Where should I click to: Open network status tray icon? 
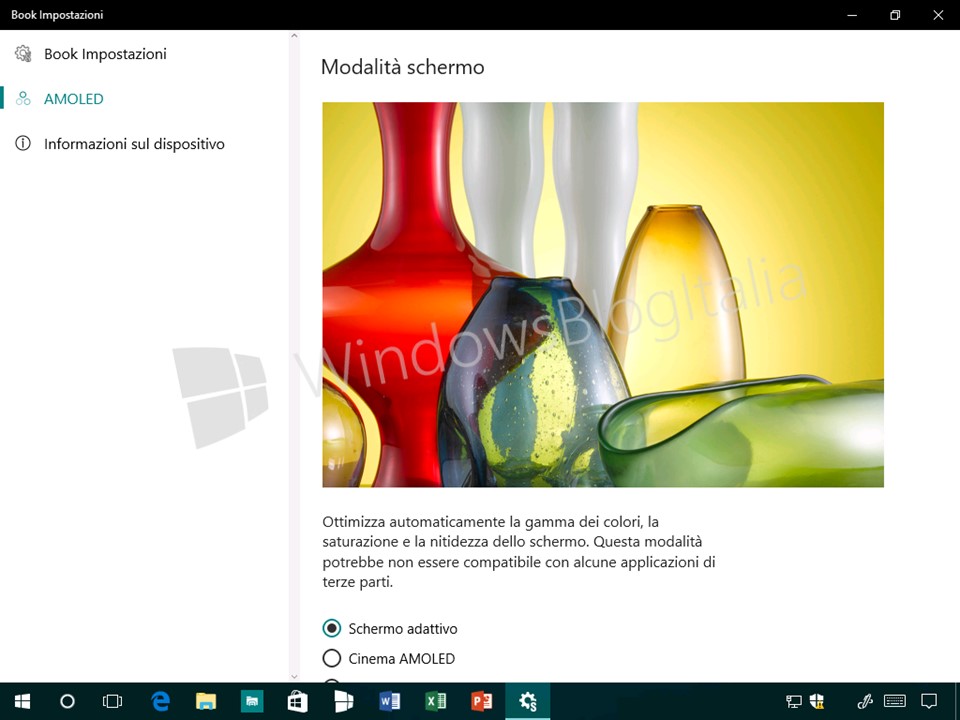tap(794, 701)
